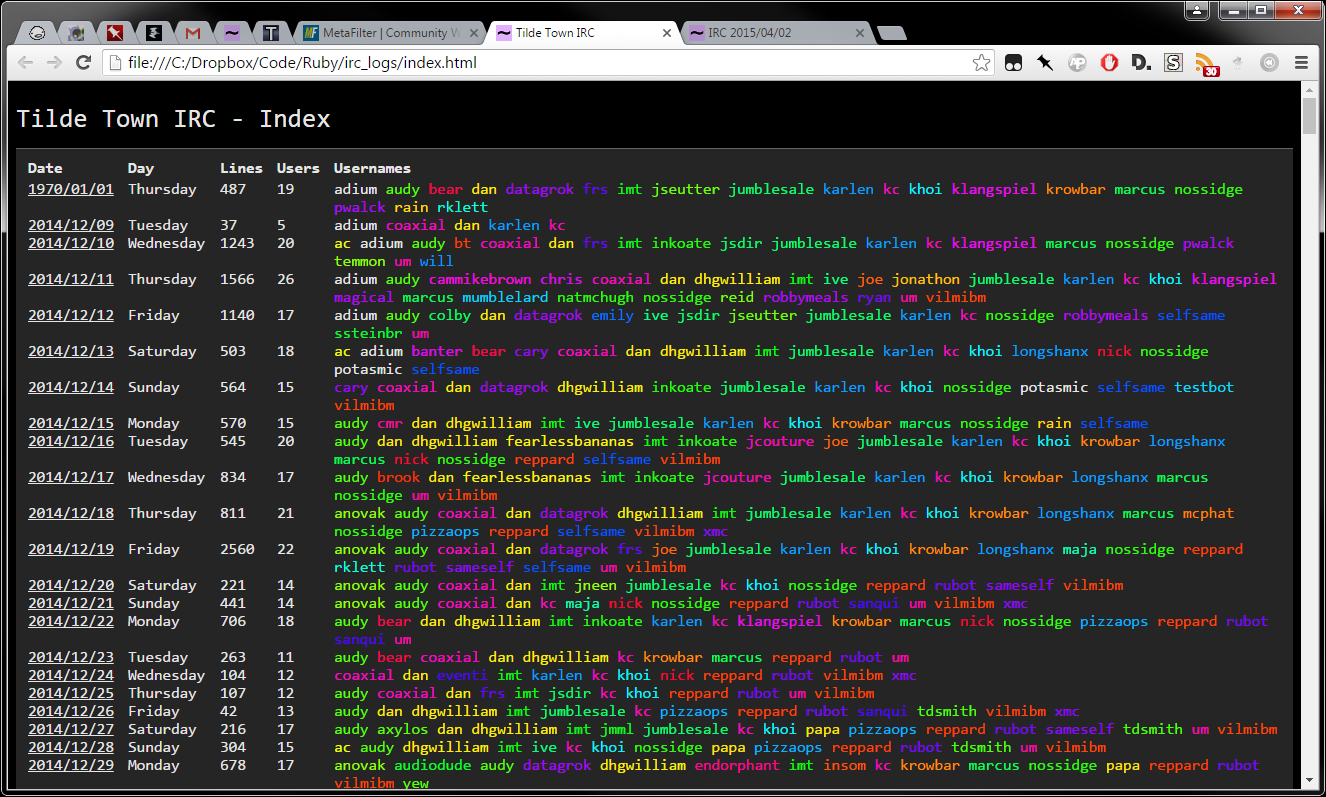The height and width of the screenshot is (797, 1326).
Task: Click the browser Forward arrow
Action: point(54,63)
